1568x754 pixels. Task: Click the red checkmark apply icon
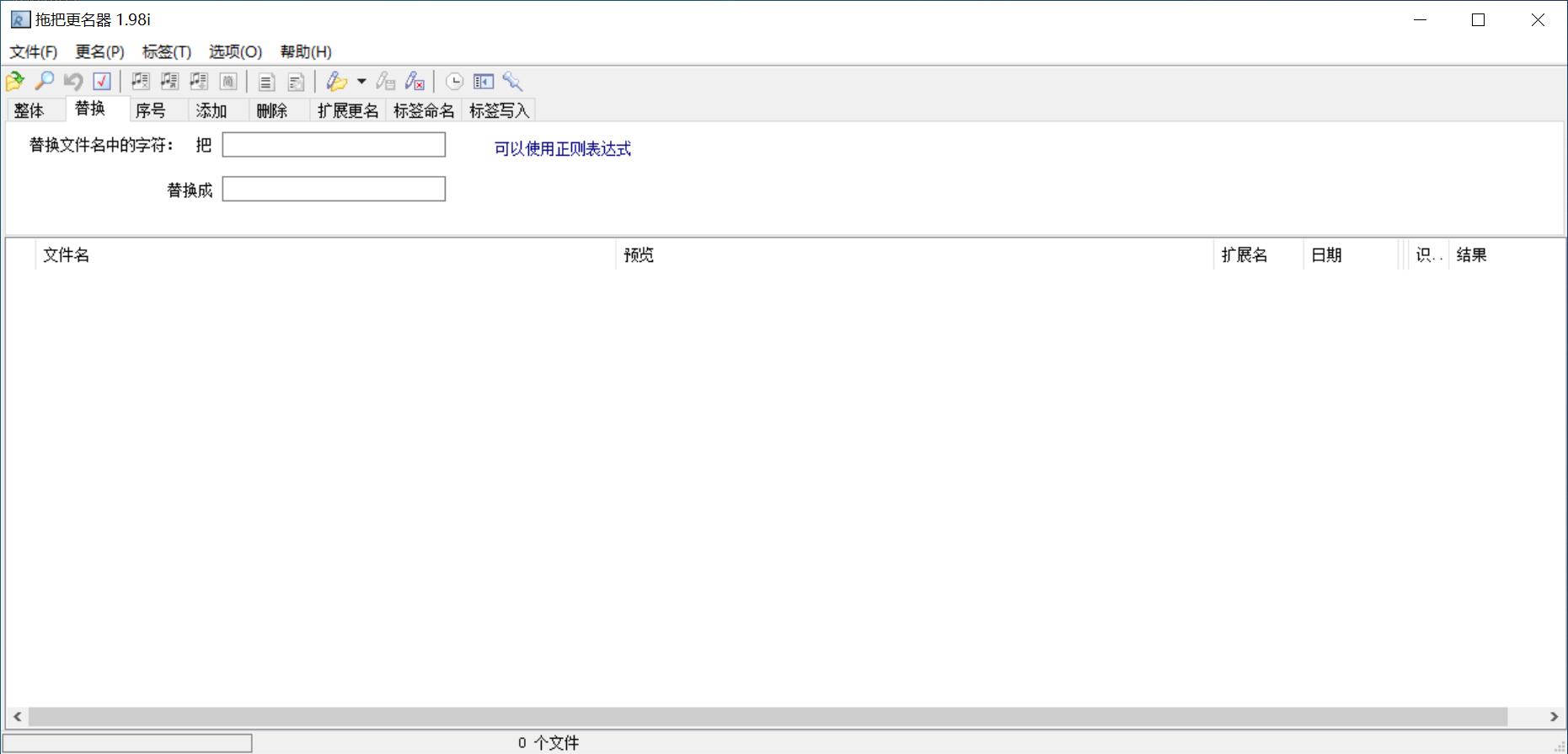point(102,82)
